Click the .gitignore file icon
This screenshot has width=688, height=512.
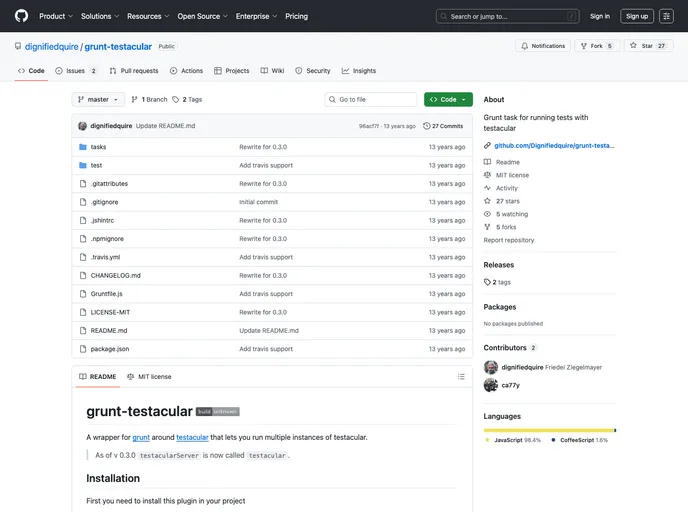click(x=83, y=202)
